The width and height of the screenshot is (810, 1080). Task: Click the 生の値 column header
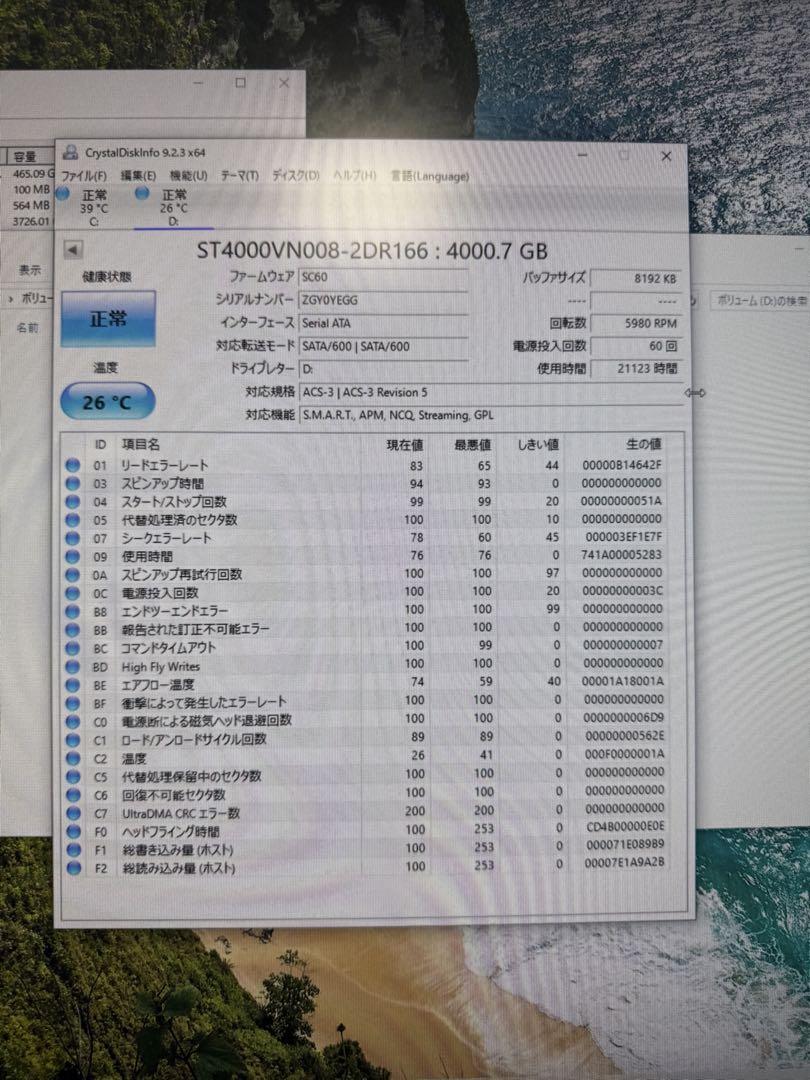643,444
